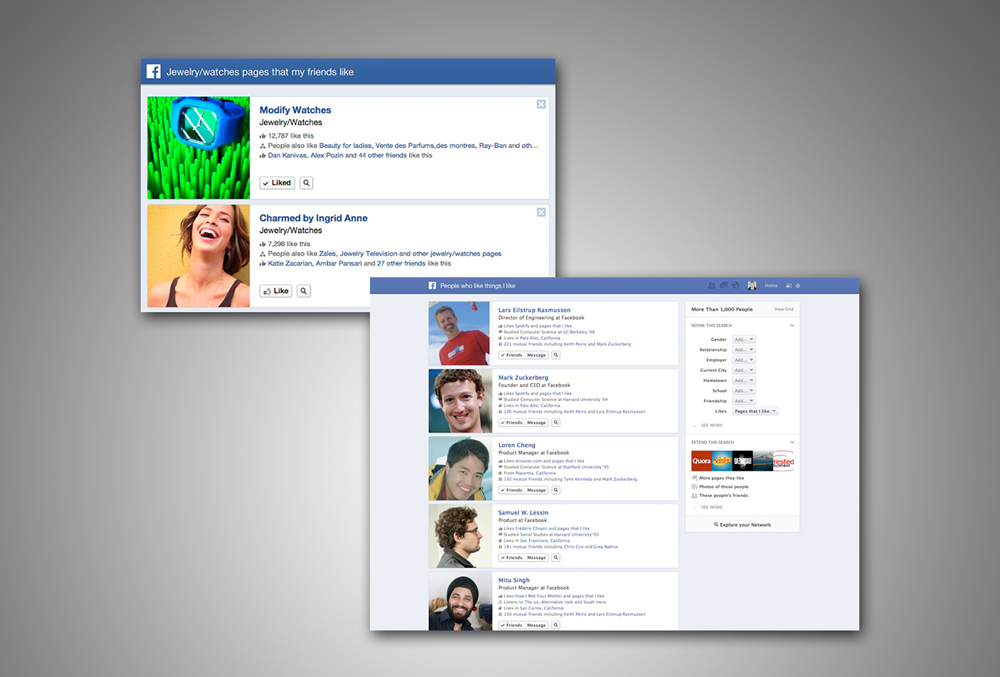Toggle the Liked button for Modify Watches
The height and width of the screenshot is (677, 1000).
click(277, 183)
